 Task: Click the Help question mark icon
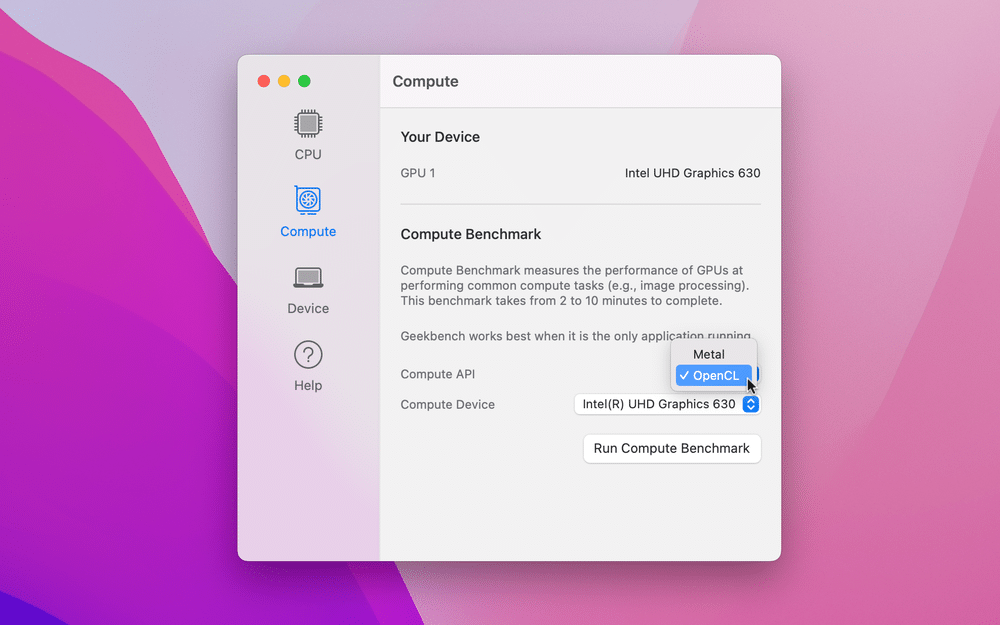pos(308,354)
